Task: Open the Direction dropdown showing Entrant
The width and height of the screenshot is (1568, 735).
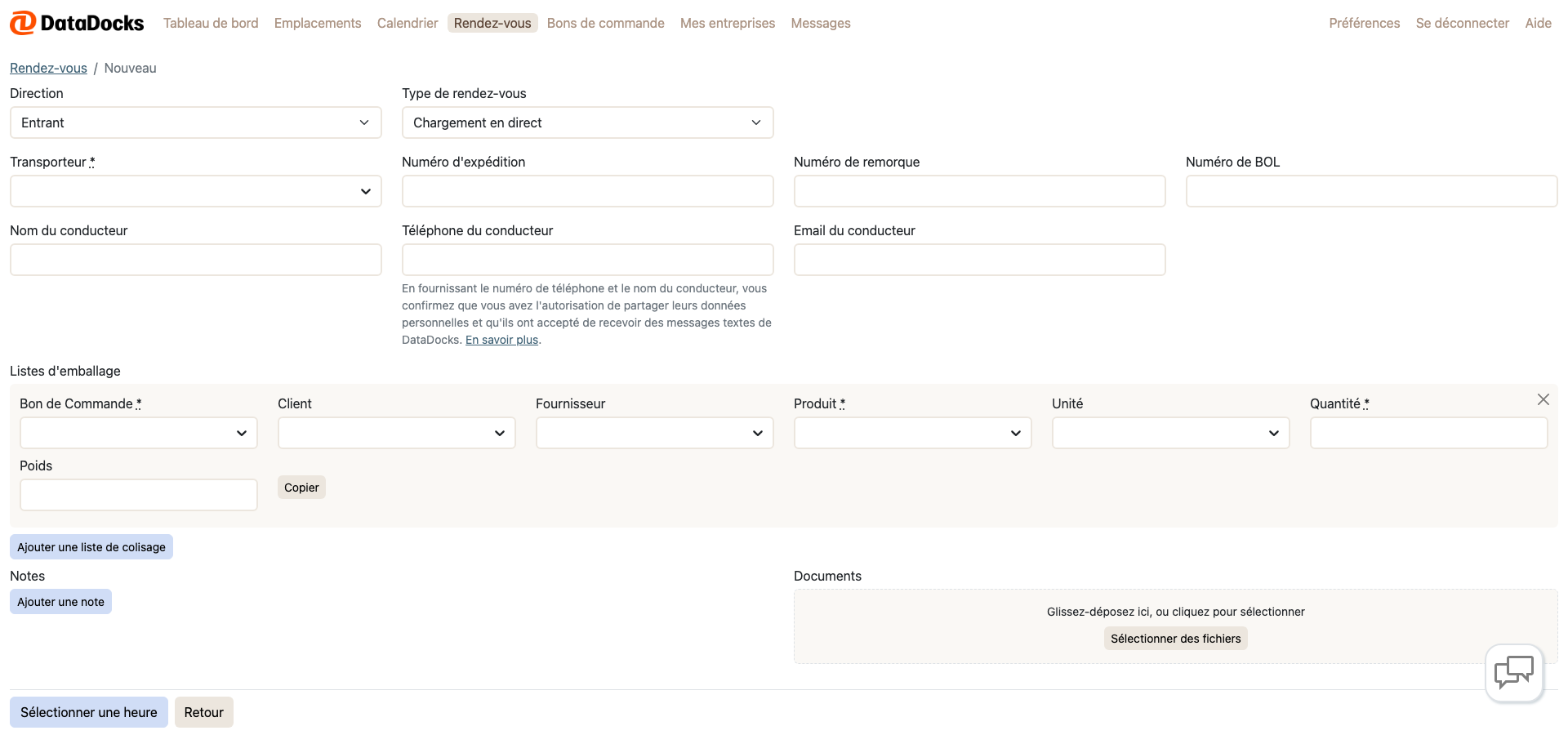Action: click(x=196, y=122)
